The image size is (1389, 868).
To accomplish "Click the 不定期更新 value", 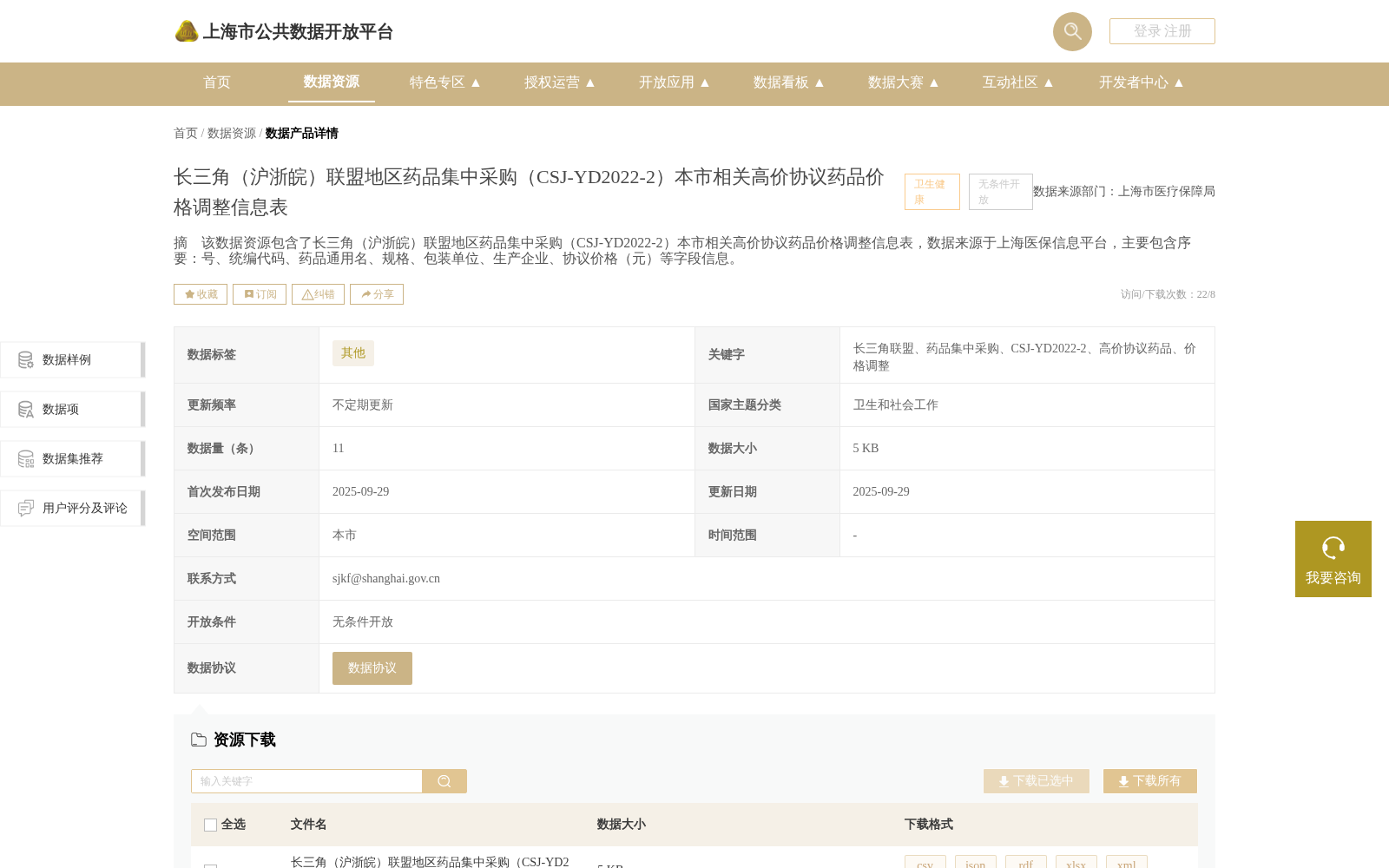I will point(363,405).
